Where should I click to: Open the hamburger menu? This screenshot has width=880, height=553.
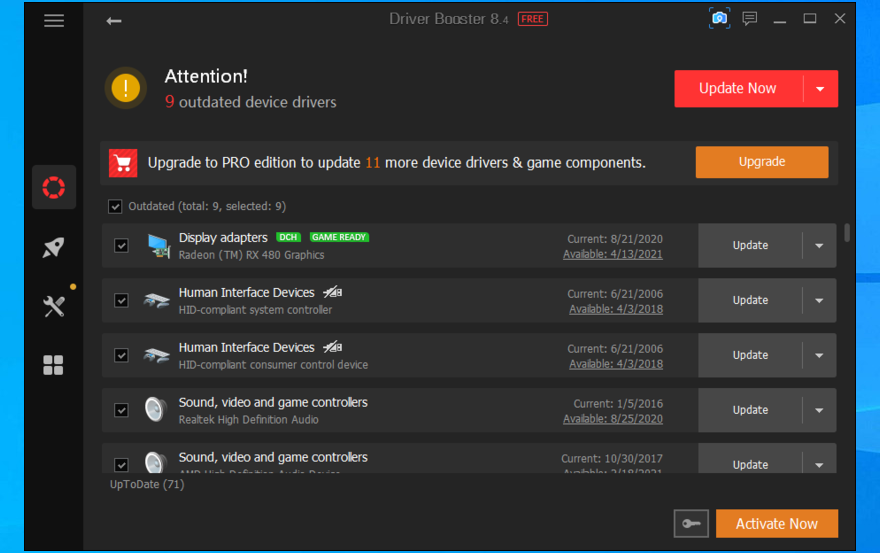tap(54, 21)
